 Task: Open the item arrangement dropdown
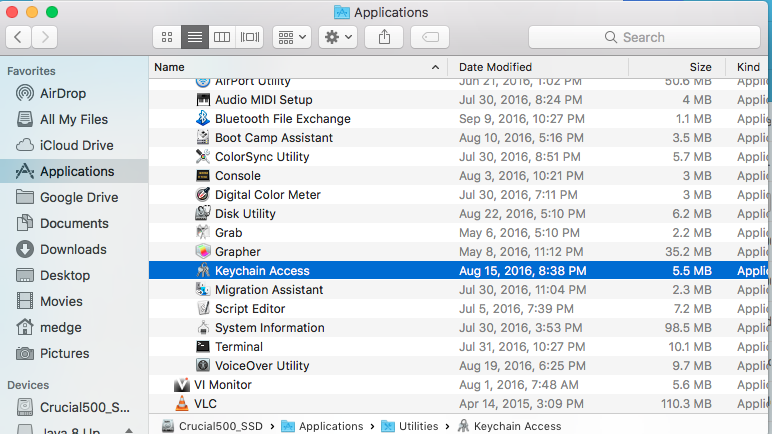tap(292, 37)
